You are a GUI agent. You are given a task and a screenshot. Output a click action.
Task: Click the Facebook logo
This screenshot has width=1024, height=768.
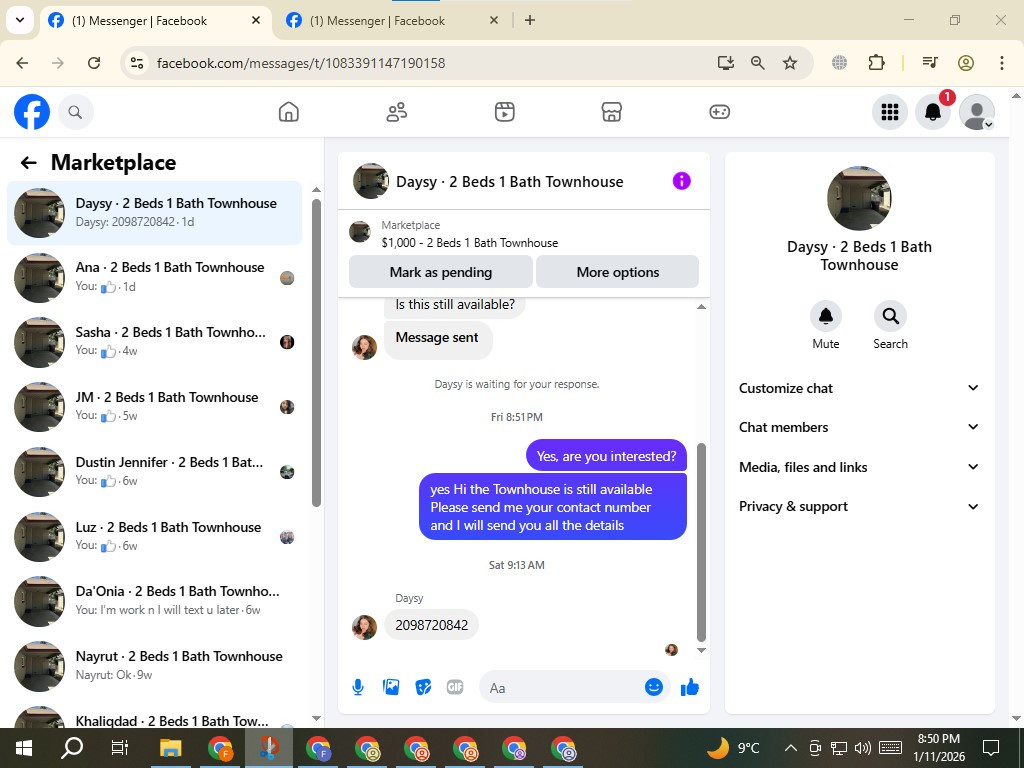tap(32, 112)
